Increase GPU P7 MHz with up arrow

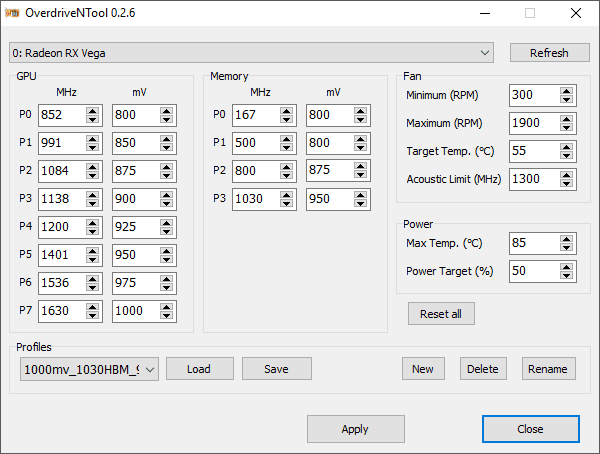pyautogui.click(x=92, y=307)
